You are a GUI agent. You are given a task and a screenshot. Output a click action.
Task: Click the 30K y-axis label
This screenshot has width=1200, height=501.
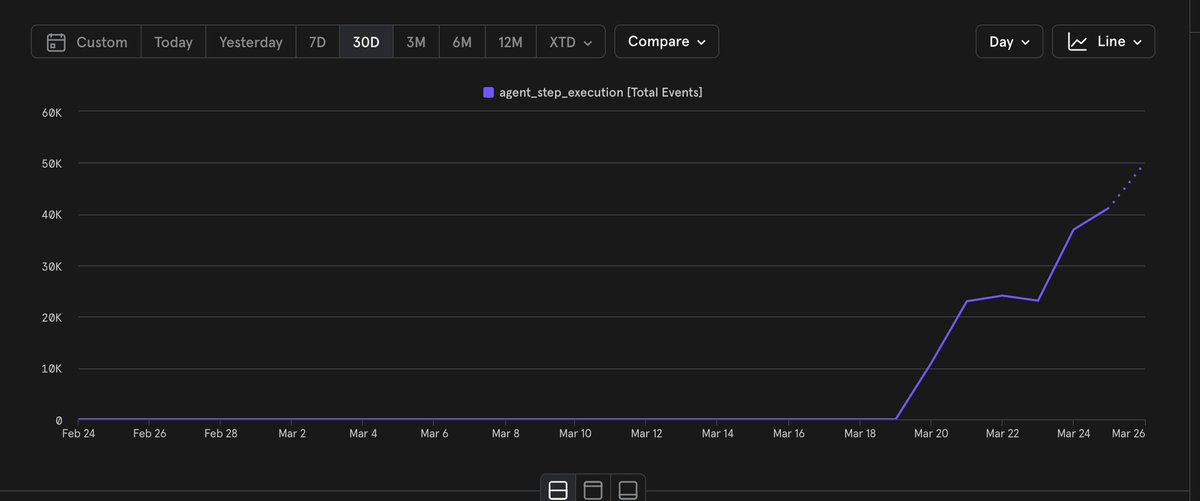point(52,266)
